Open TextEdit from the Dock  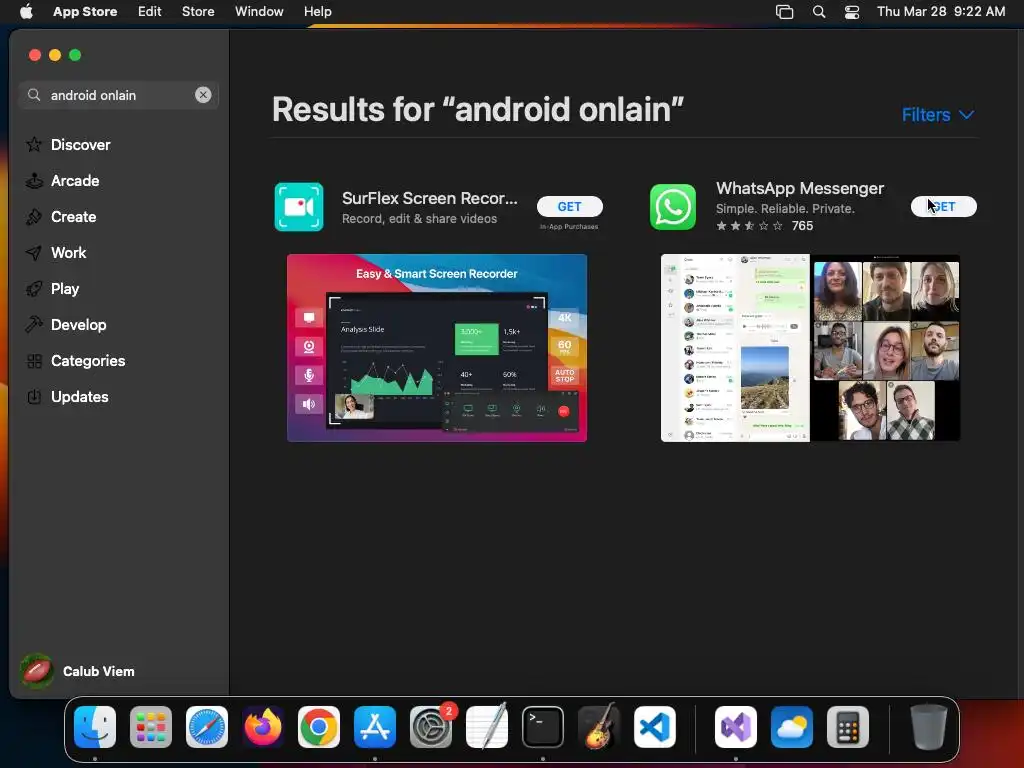pos(487,726)
